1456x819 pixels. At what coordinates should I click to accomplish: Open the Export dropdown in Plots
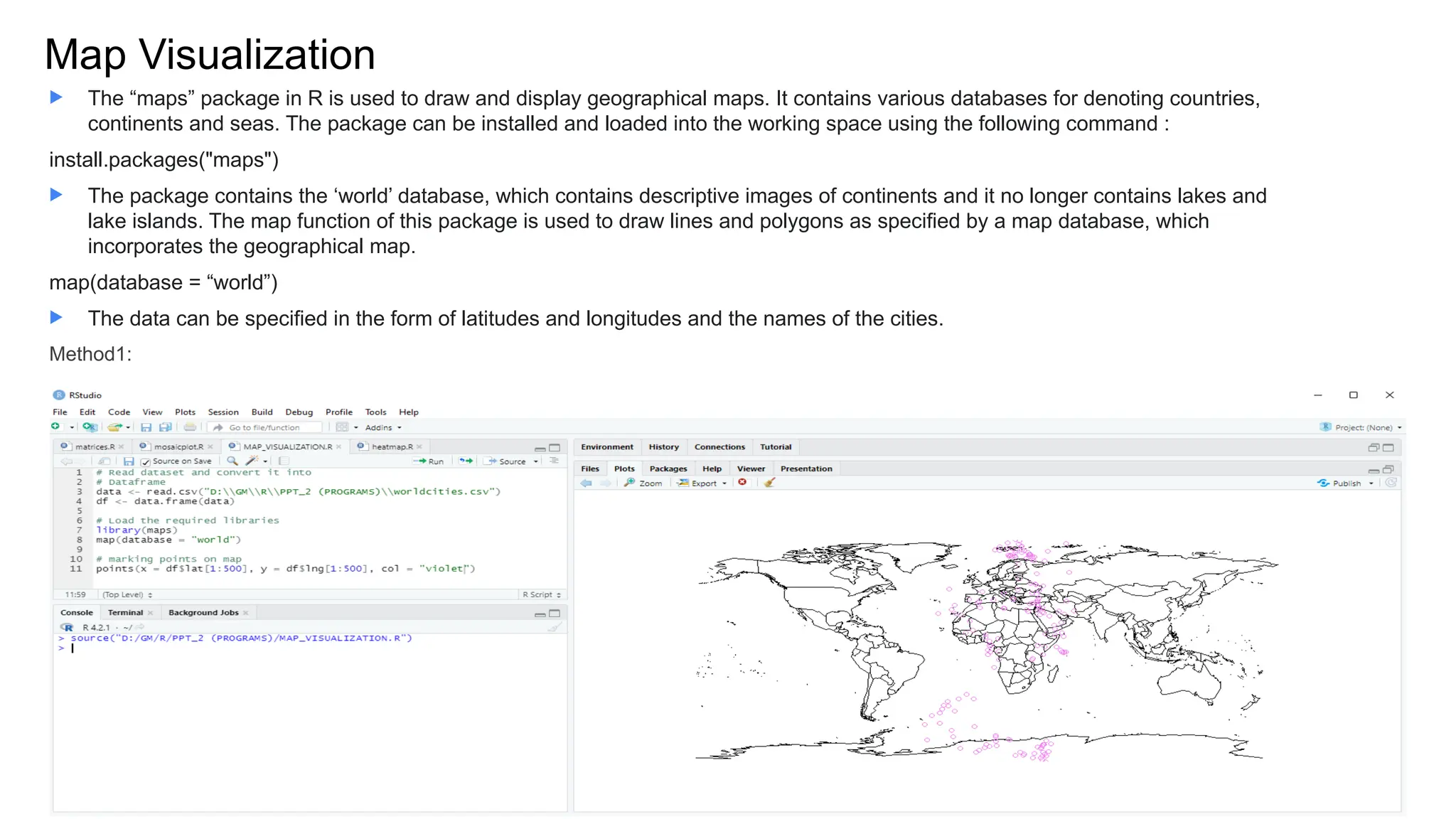(703, 483)
